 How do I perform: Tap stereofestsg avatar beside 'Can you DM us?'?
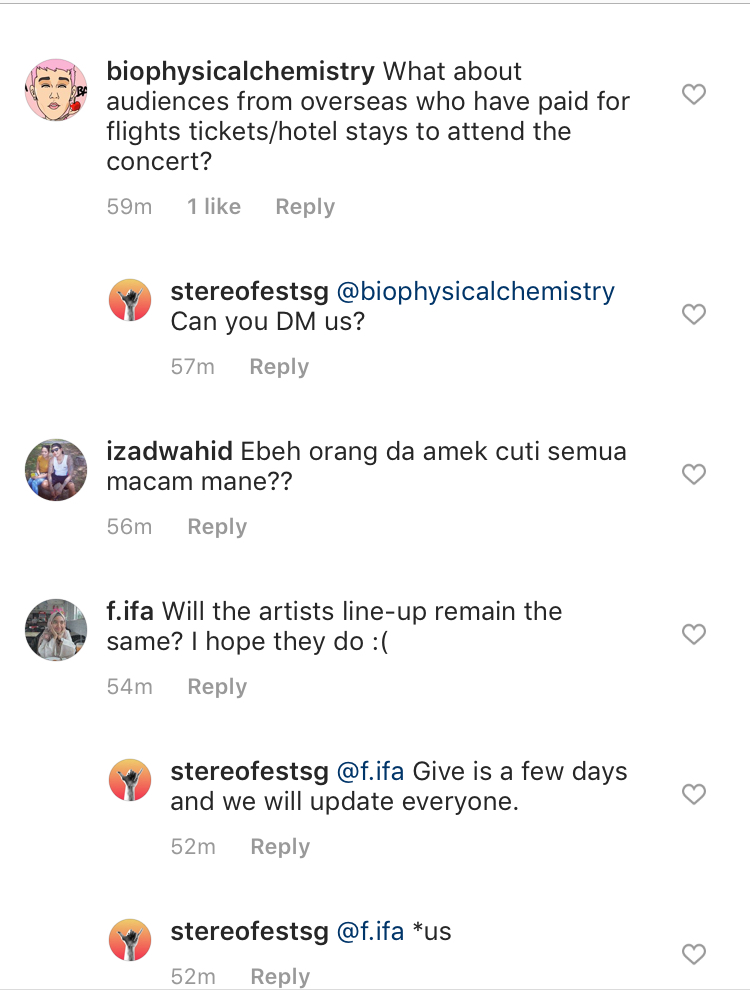pos(130,300)
